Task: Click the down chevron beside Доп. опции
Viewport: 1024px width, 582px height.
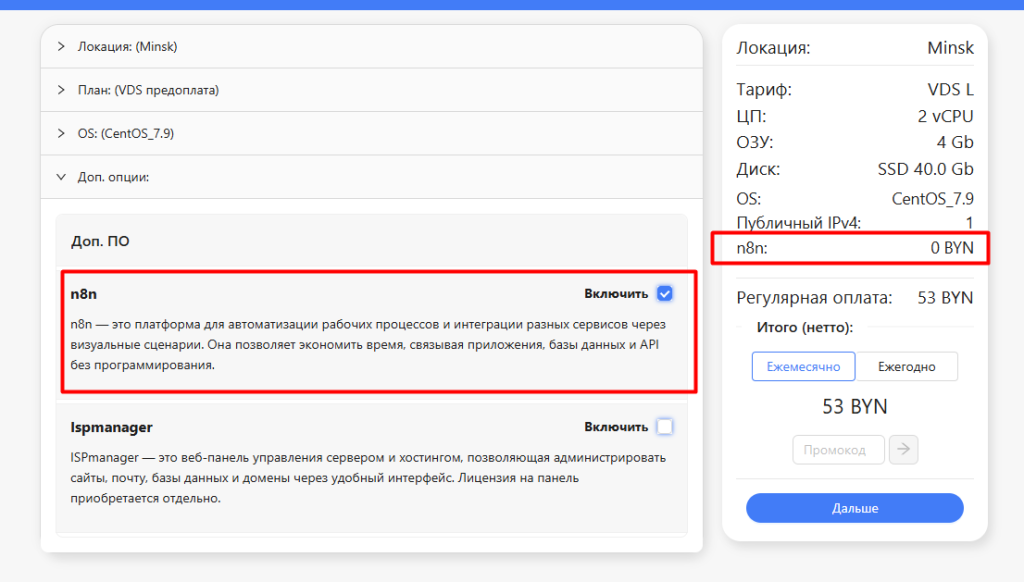Action: pyautogui.click(x=61, y=177)
